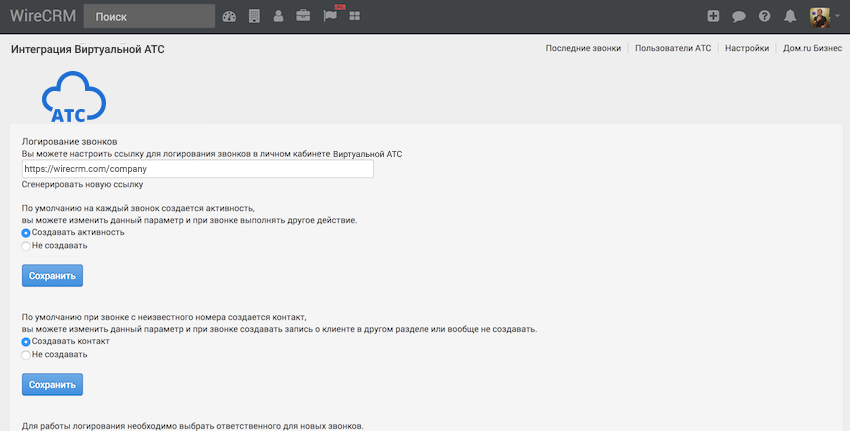Open the deals briefcase icon
The height and width of the screenshot is (431, 850).
pos(303,16)
